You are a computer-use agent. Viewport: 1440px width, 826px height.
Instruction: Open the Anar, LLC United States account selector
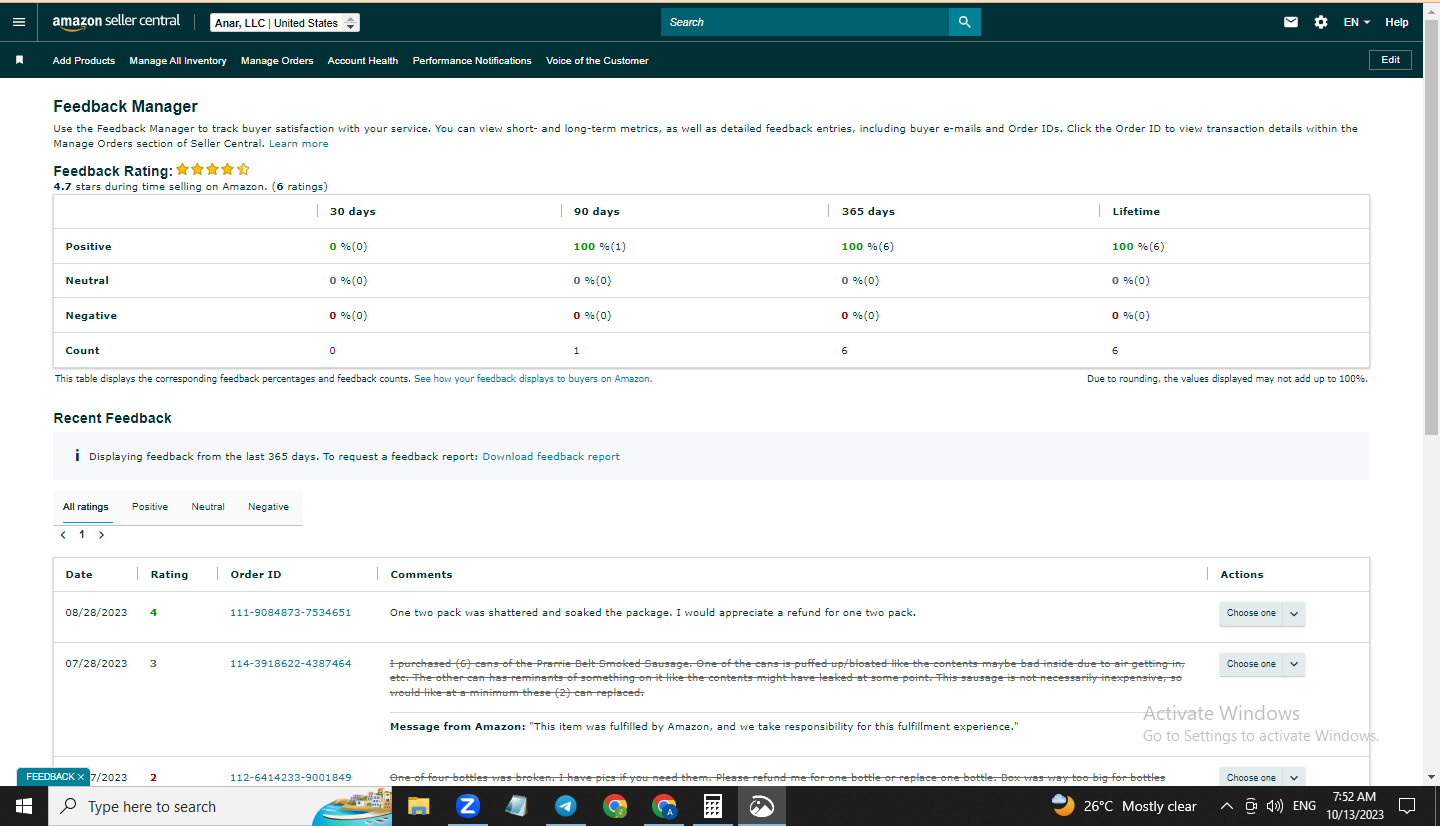[x=285, y=23]
